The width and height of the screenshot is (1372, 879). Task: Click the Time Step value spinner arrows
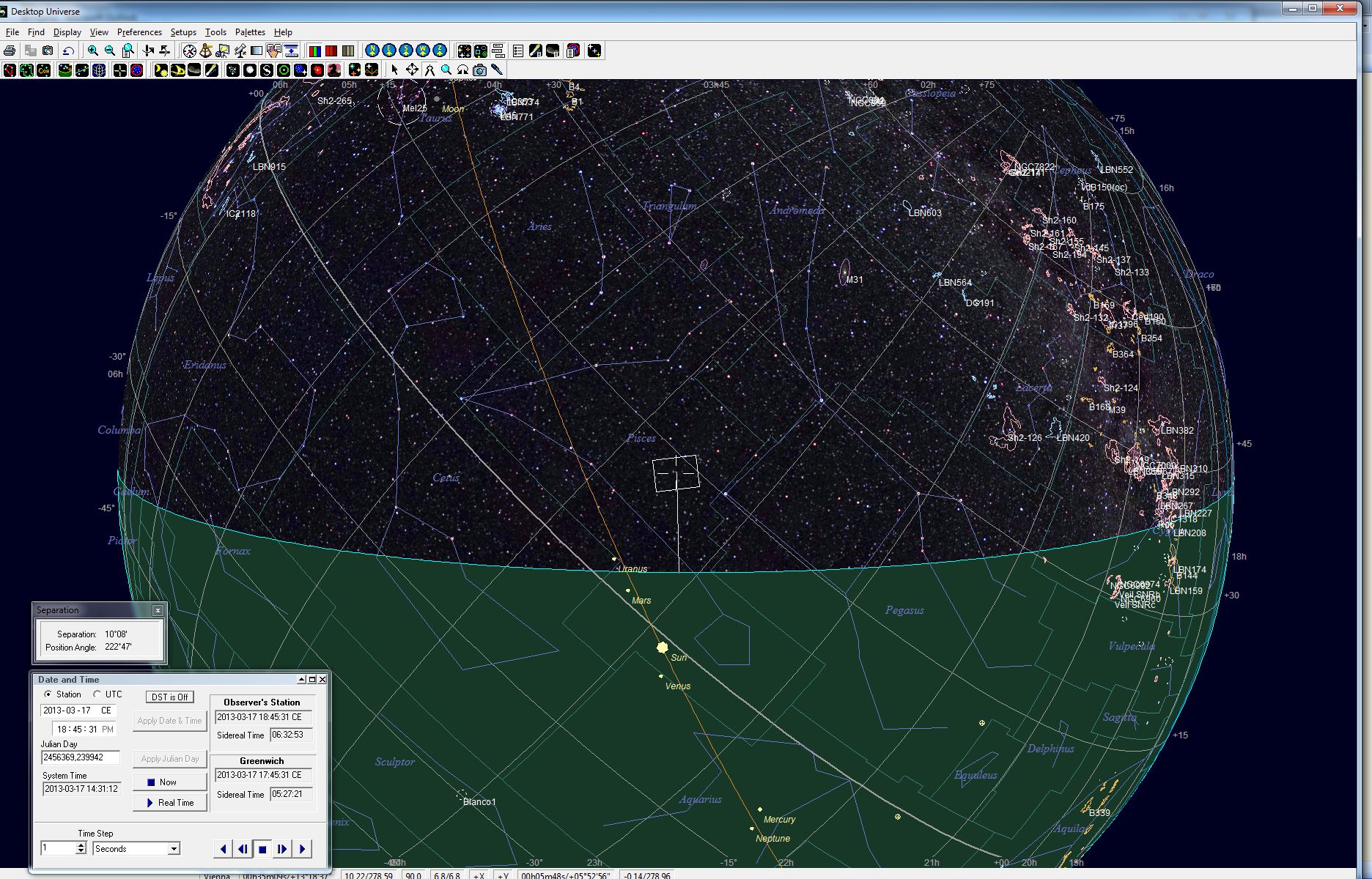coord(81,848)
